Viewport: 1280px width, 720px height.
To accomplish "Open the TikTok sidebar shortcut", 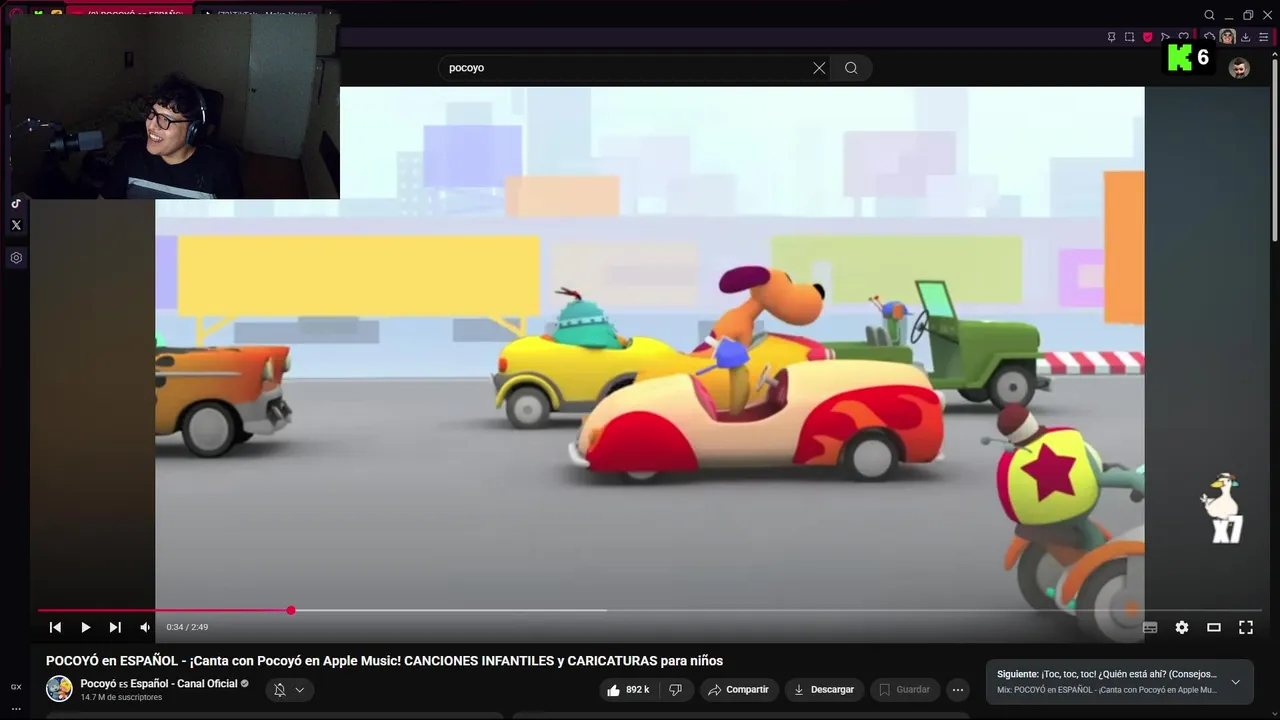I will 16,203.
